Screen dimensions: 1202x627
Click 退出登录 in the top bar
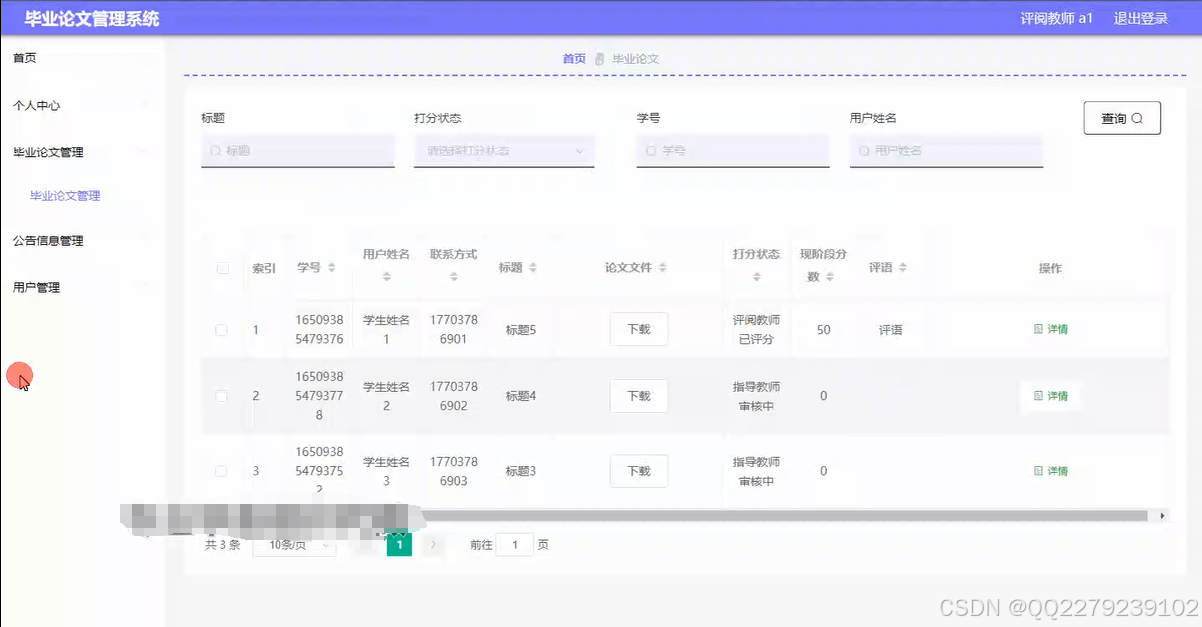[1140, 18]
